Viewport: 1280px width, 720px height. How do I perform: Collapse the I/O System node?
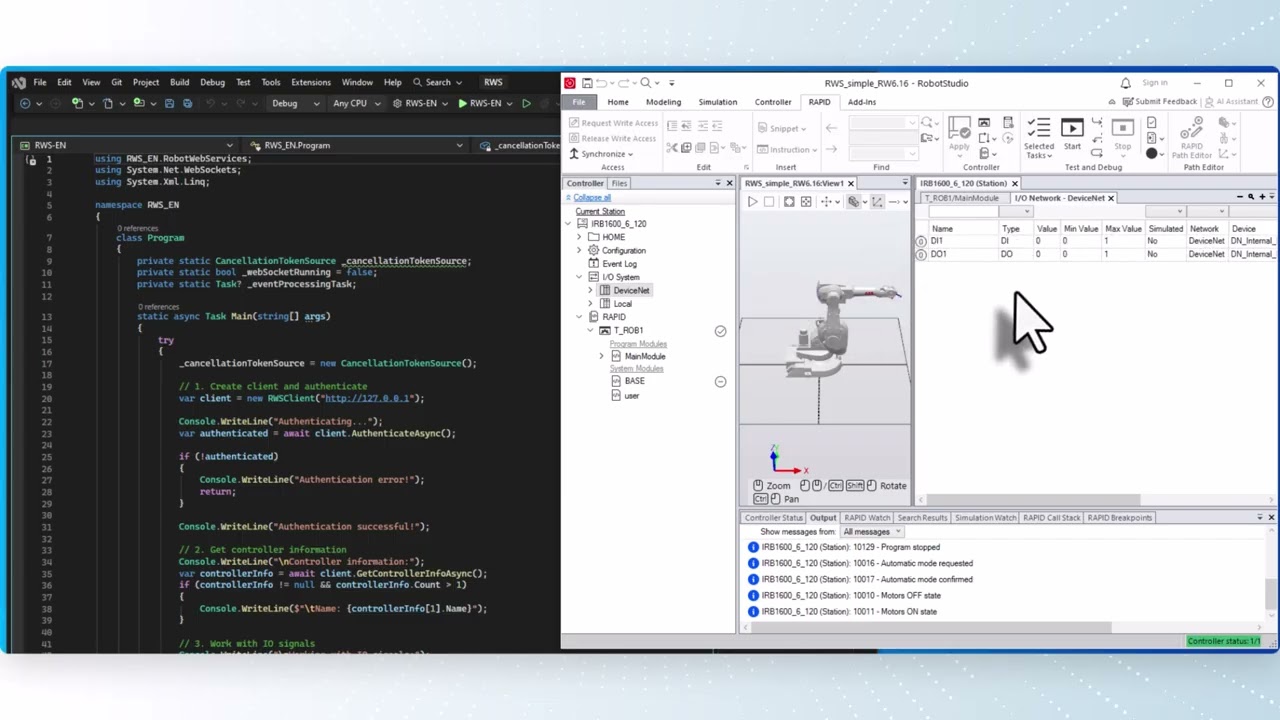pyautogui.click(x=579, y=277)
